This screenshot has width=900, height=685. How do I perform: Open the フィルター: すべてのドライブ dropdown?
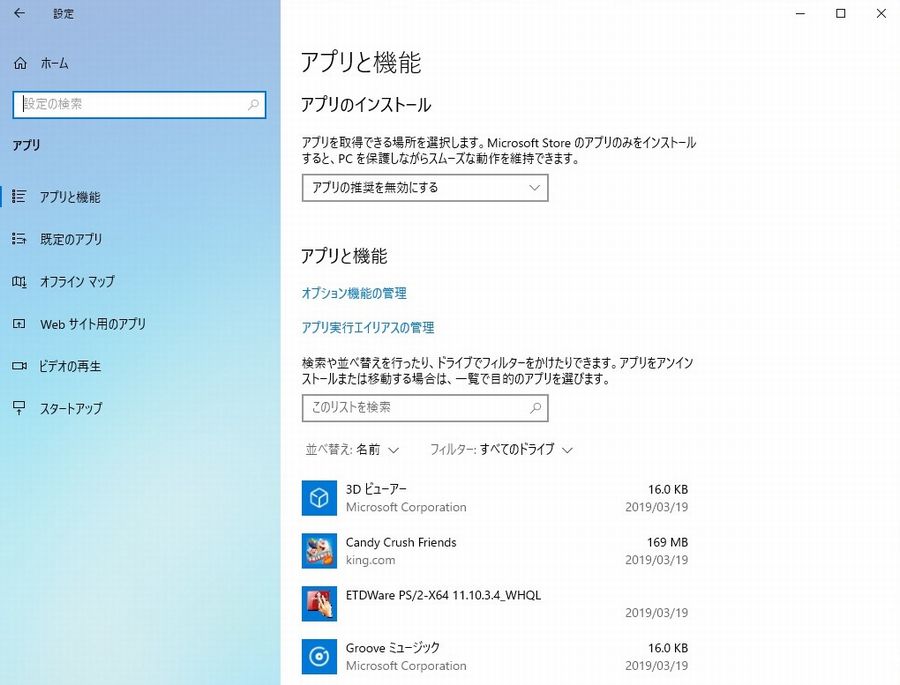point(502,450)
